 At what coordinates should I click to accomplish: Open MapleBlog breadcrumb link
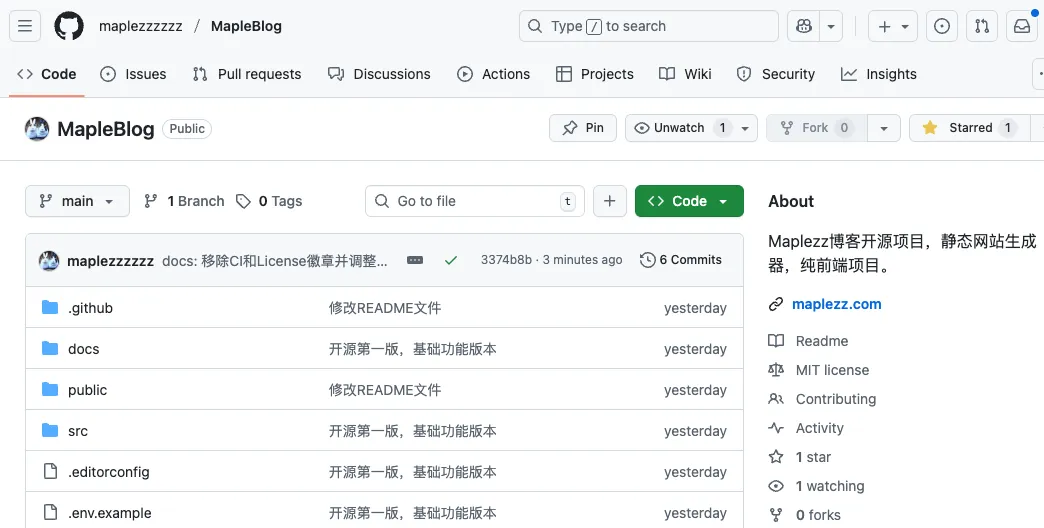[x=246, y=26]
